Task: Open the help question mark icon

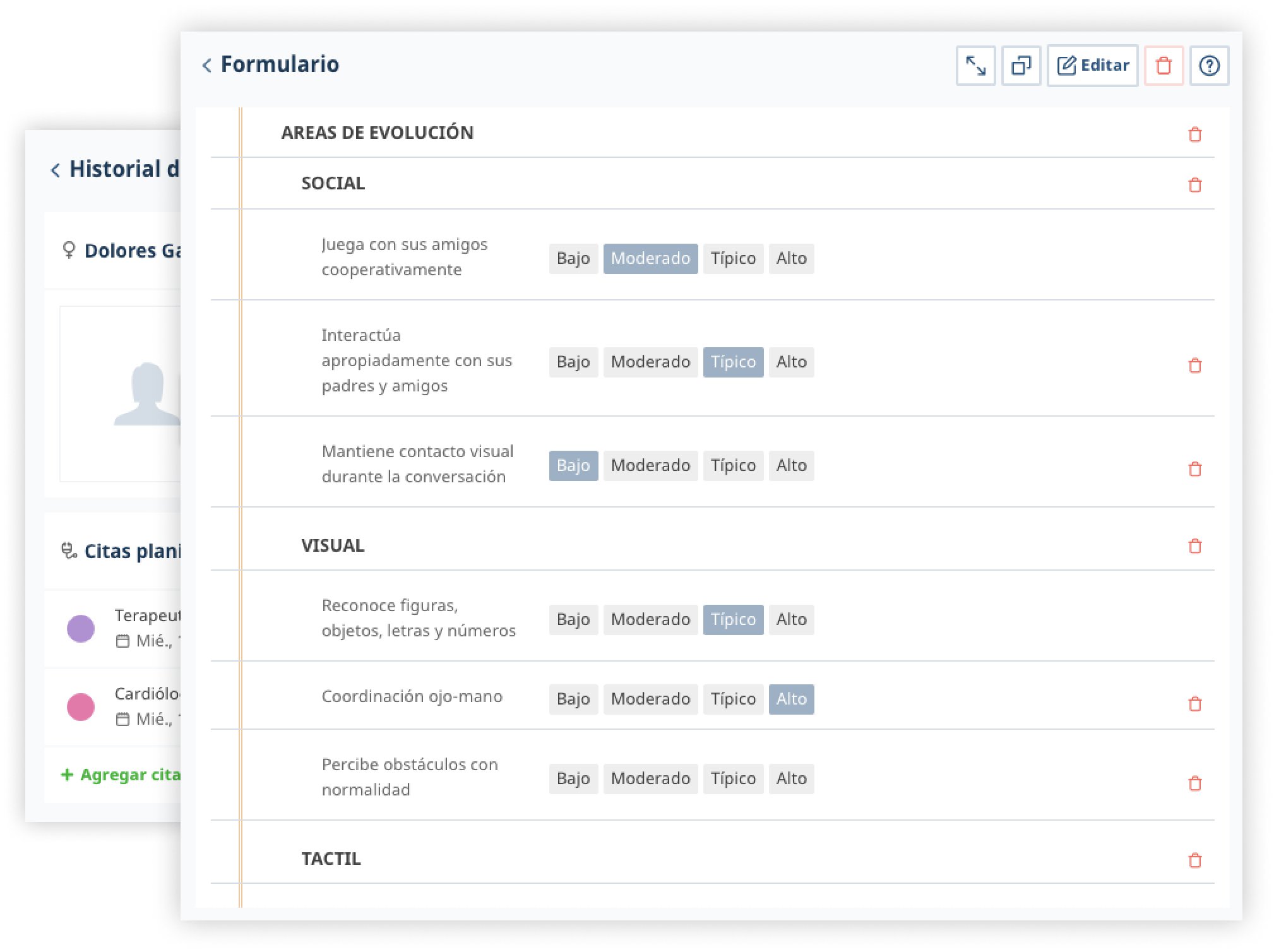Action: coord(1209,66)
